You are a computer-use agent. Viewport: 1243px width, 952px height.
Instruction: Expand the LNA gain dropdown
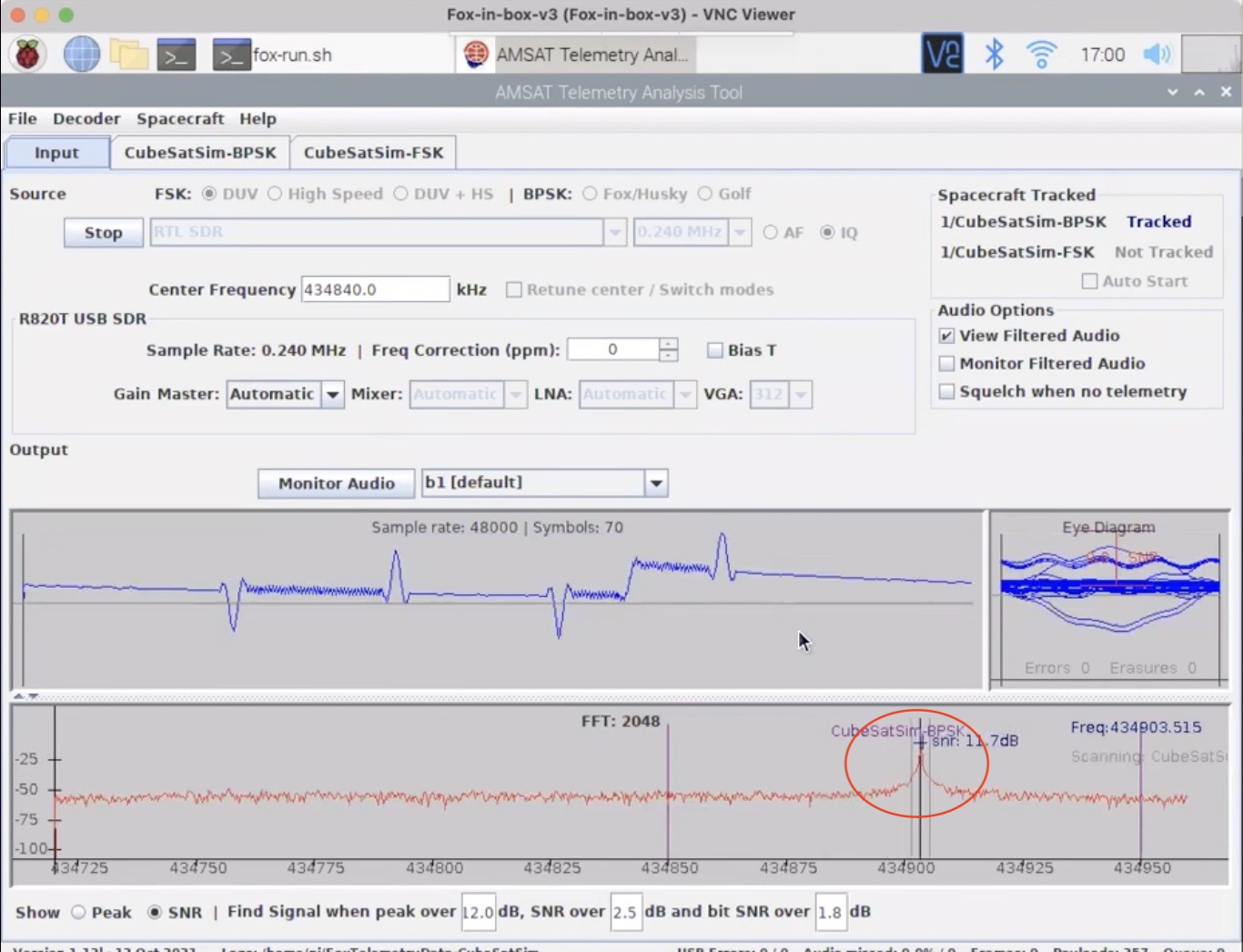(685, 394)
